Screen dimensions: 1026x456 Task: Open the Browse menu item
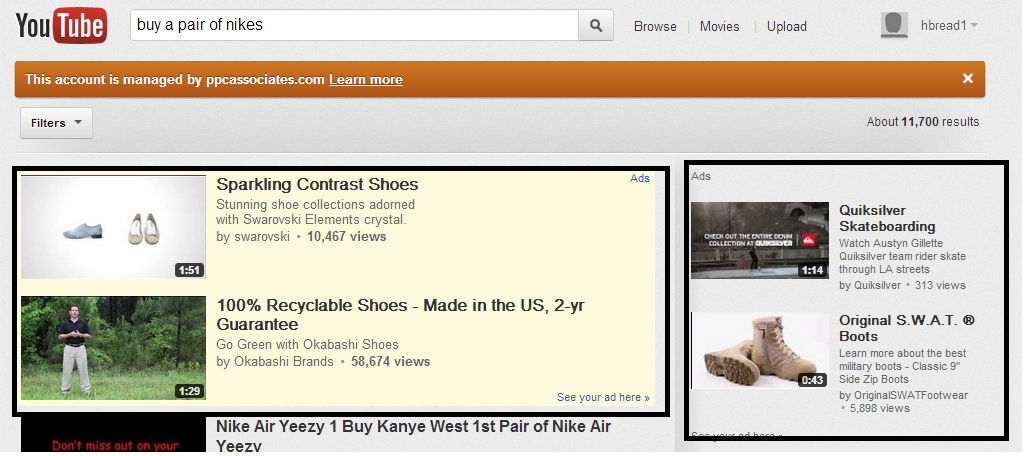click(x=655, y=27)
